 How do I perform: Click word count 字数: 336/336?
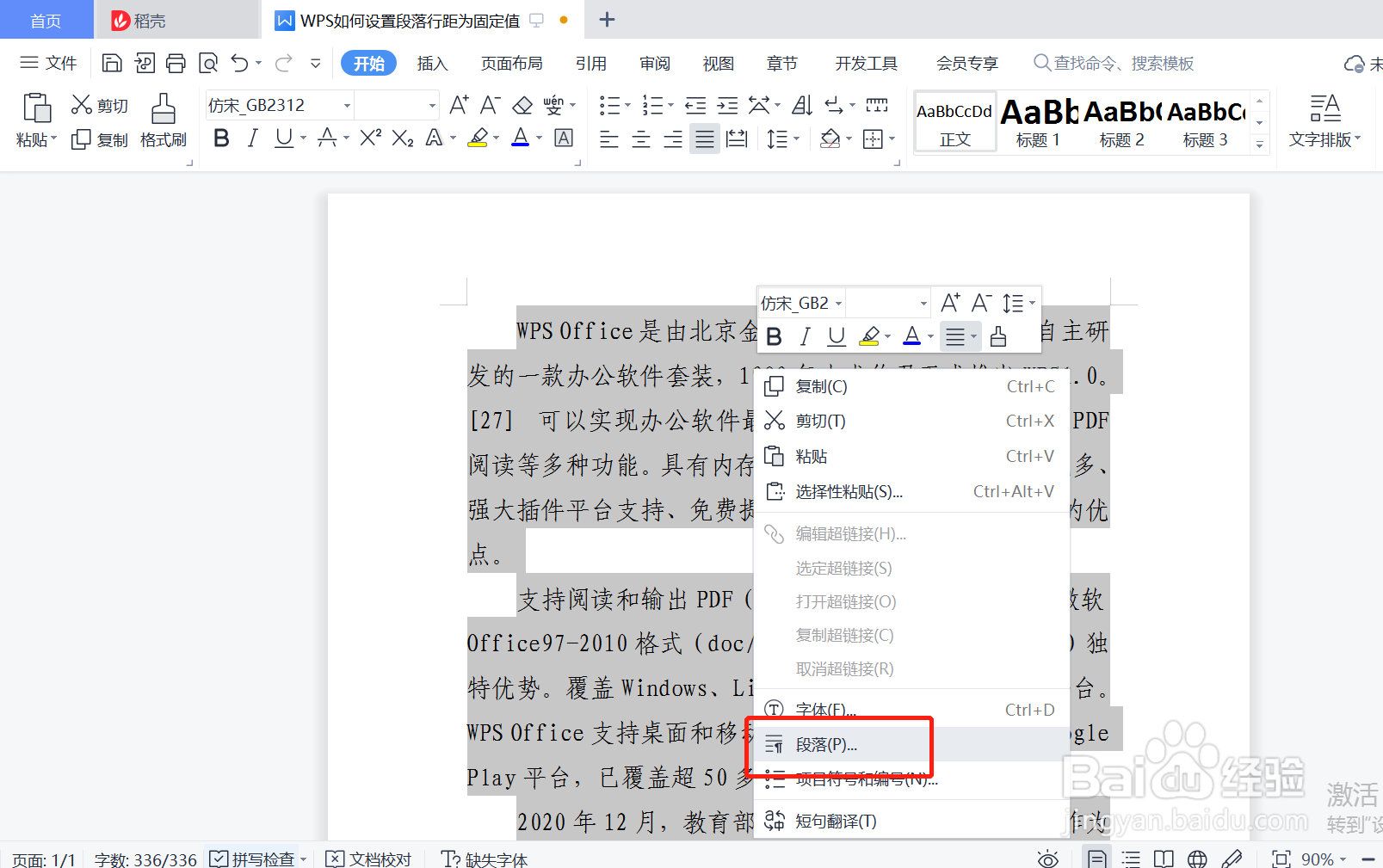coord(145,859)
